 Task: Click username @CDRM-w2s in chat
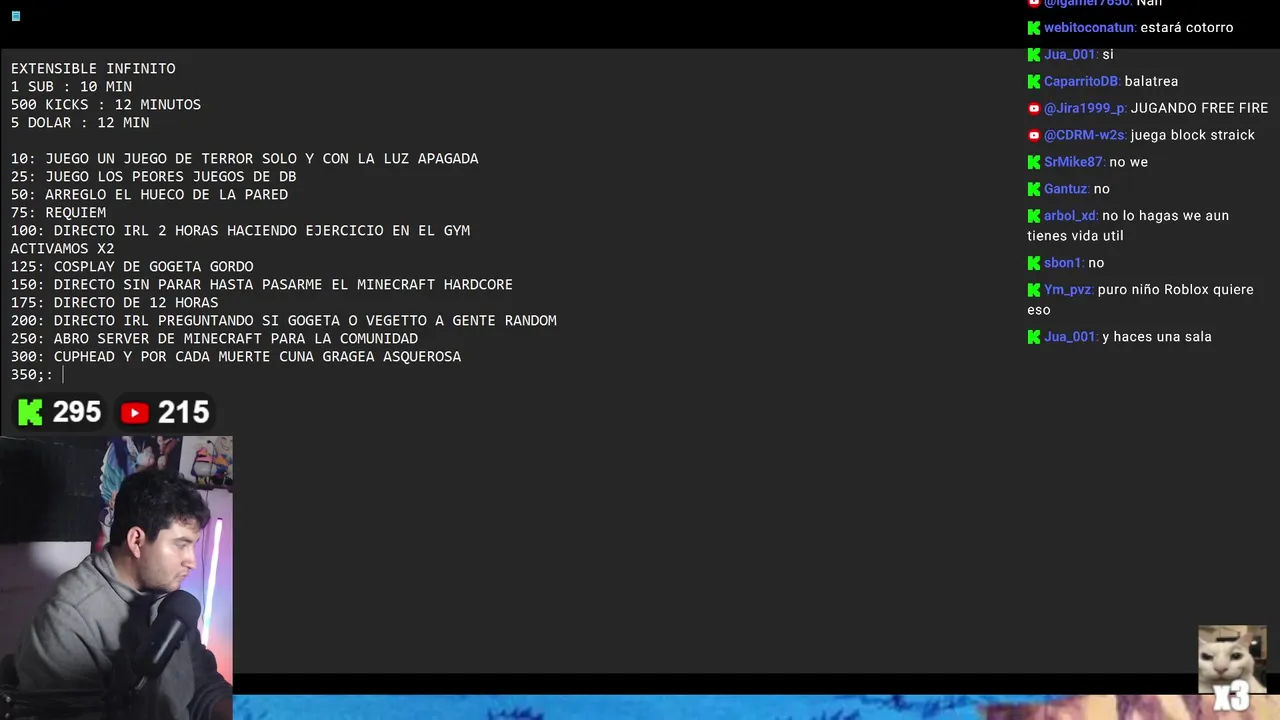click(x=1085, y=136)
